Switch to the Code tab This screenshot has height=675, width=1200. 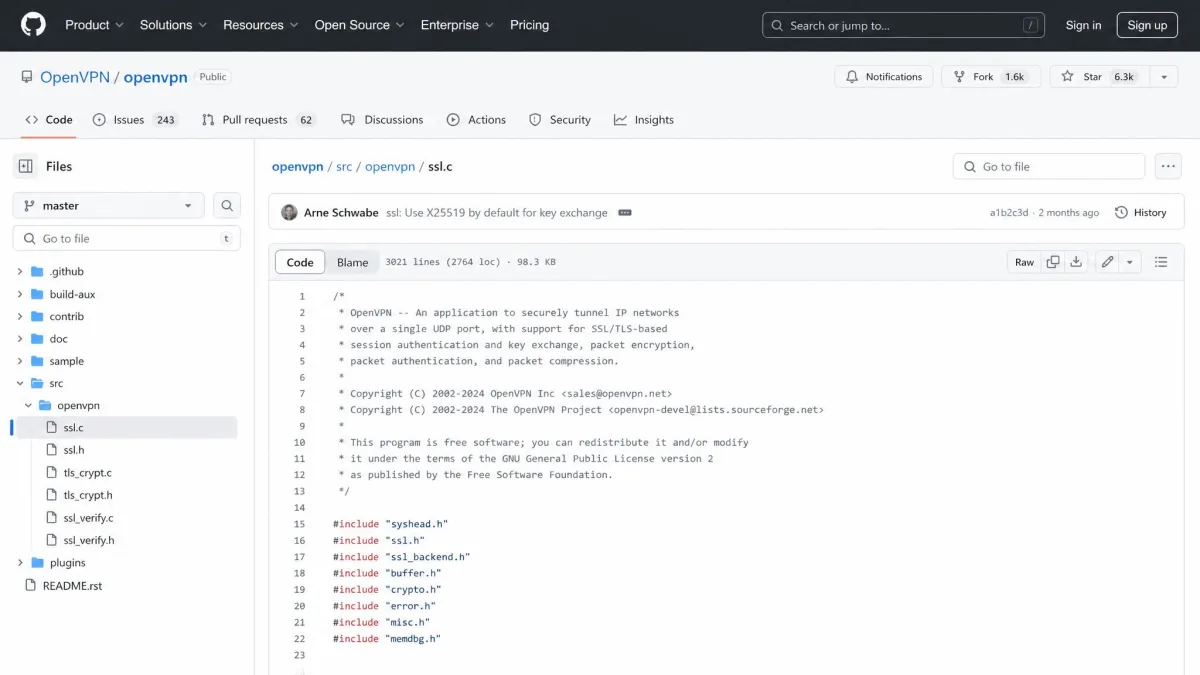[x=49, y=120]
